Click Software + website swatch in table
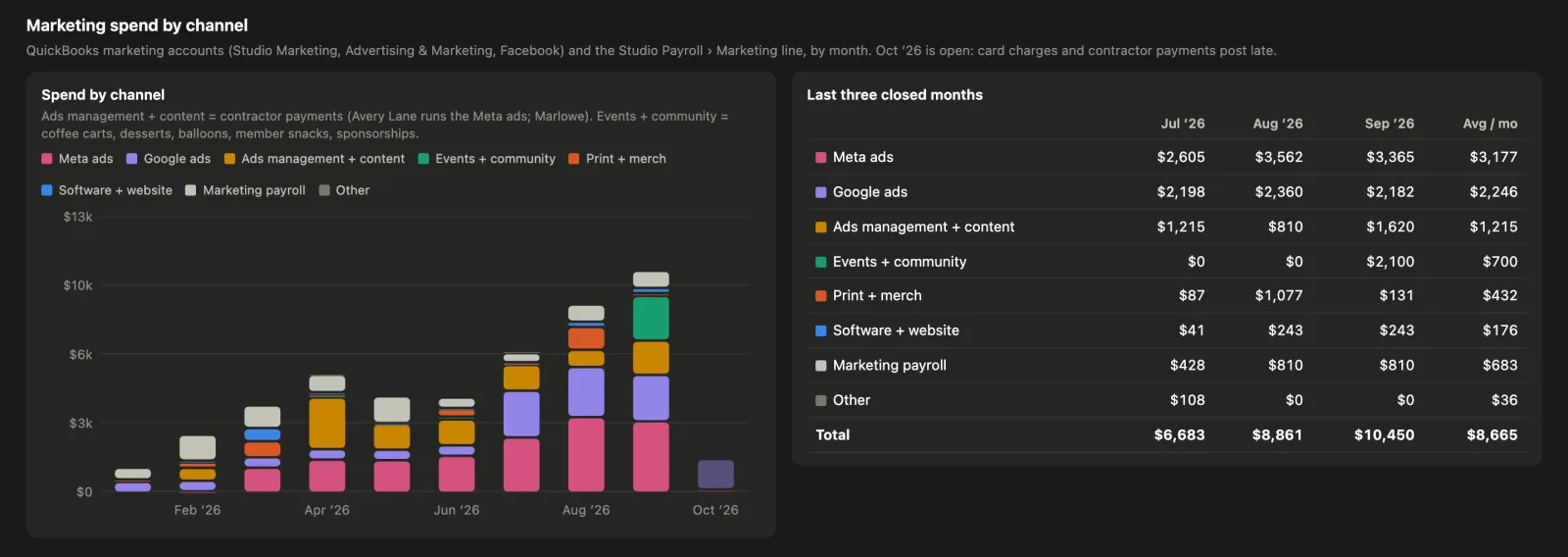The width and height of the screenshot is (1568, 557). point(821,330)
